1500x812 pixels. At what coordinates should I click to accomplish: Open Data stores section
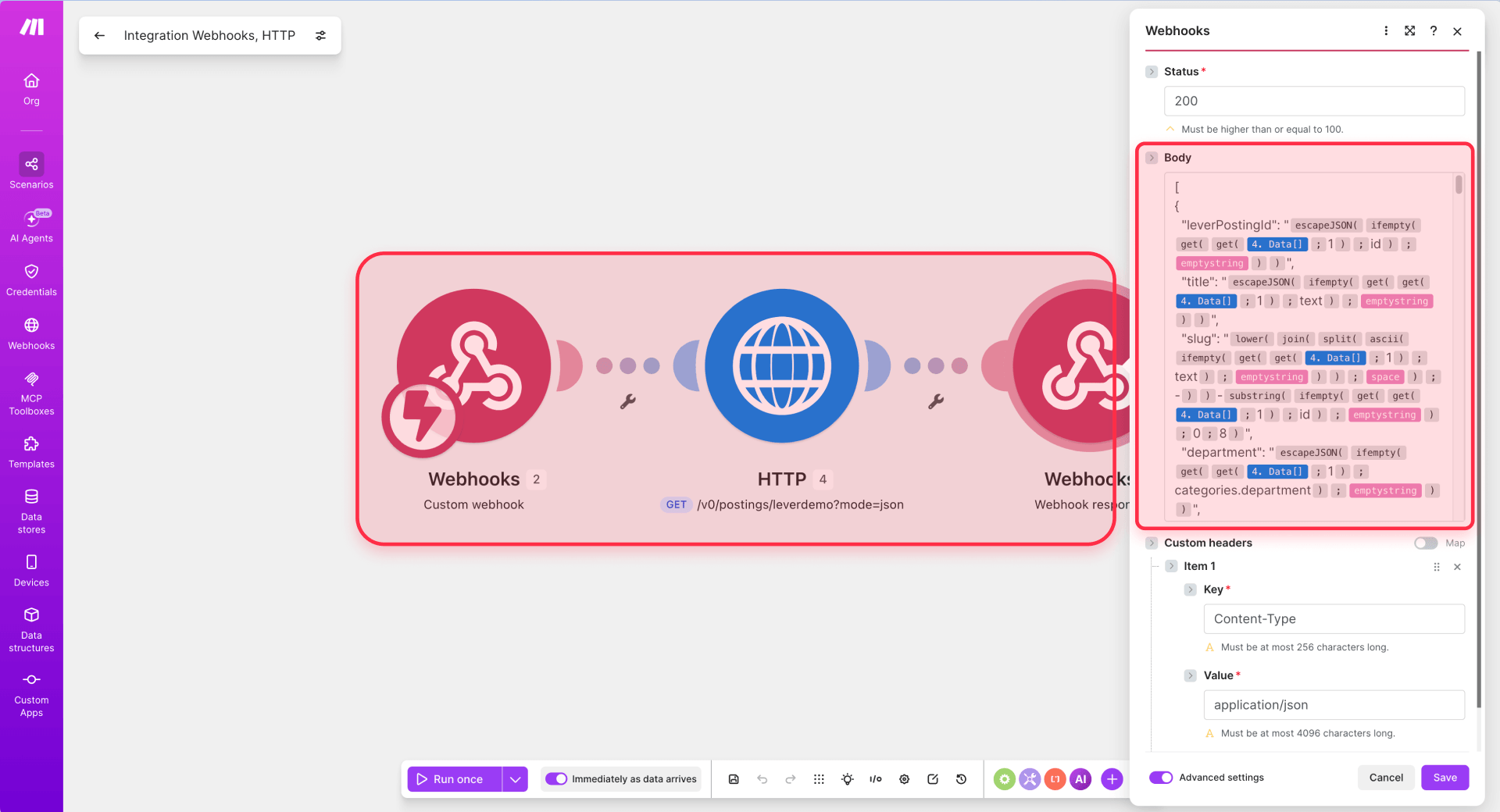point(31,511)
